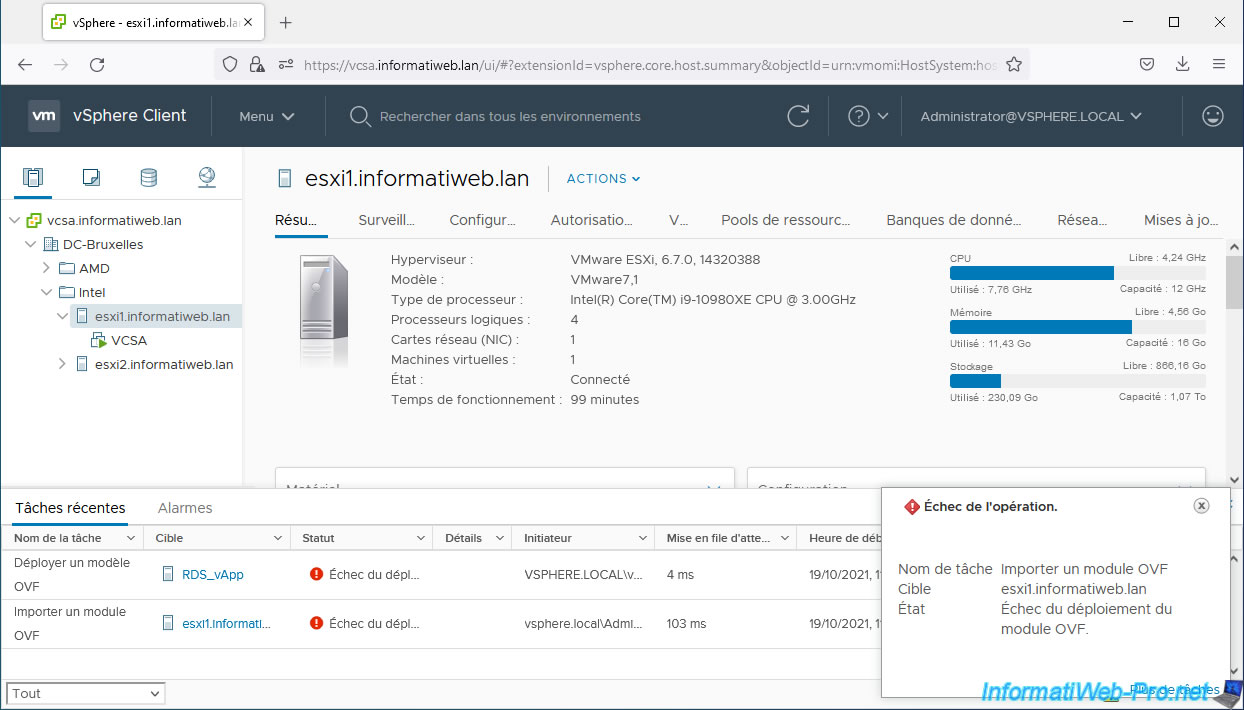
Task: Open the Résea... tab
Action: 1082,220
